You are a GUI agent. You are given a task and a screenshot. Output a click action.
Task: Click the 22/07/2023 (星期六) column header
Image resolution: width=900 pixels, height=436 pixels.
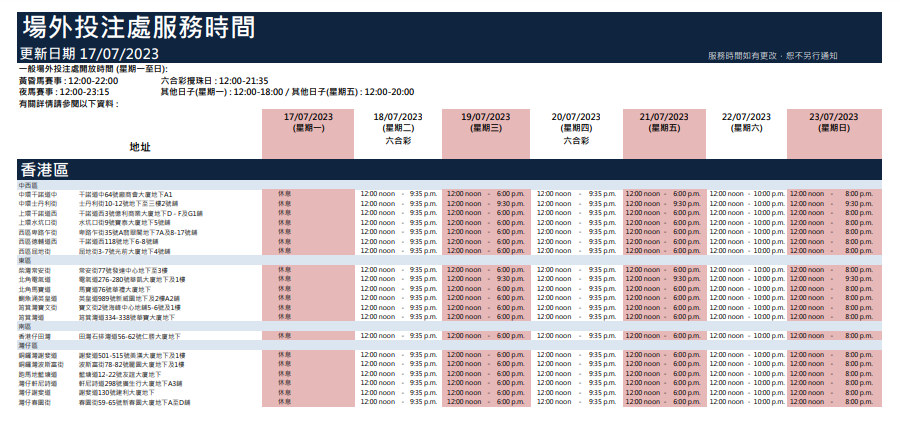tap(748, 123)
